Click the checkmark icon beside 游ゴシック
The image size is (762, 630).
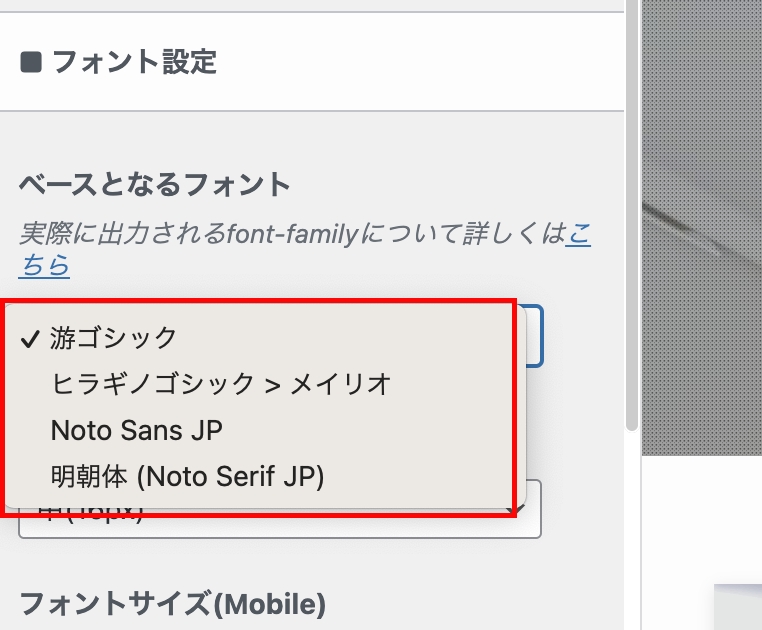click(x=30, y=338)
